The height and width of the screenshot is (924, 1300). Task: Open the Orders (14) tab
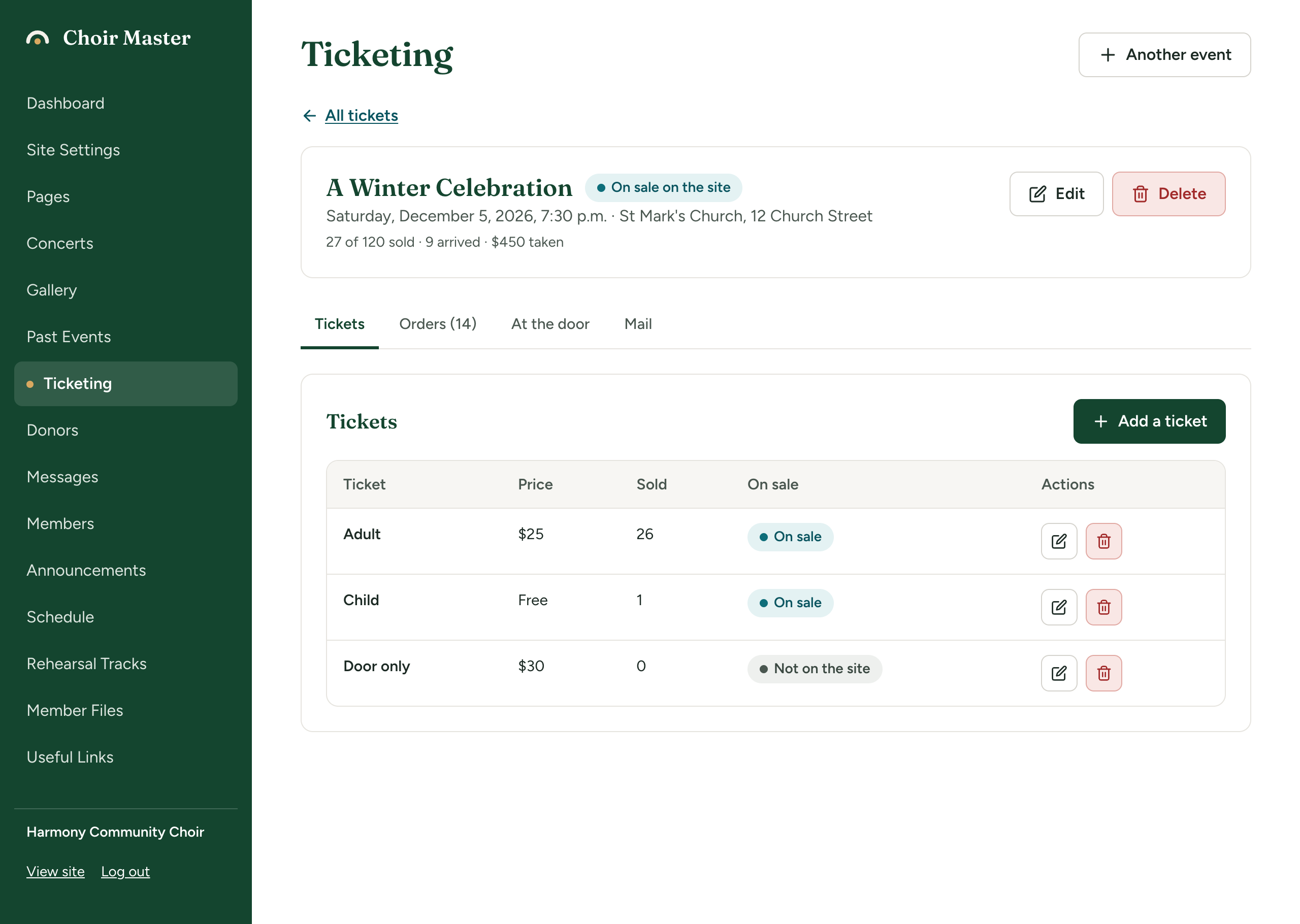pos(438,324)
